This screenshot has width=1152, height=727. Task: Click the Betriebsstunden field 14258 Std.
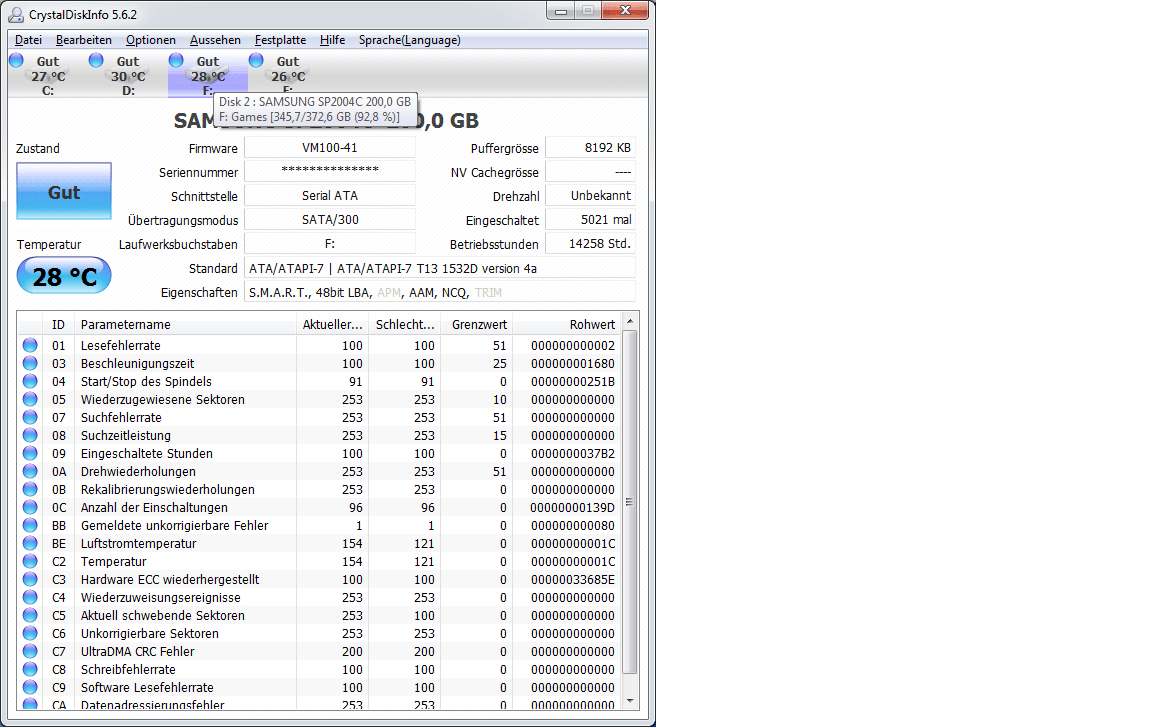click(591, 244)
